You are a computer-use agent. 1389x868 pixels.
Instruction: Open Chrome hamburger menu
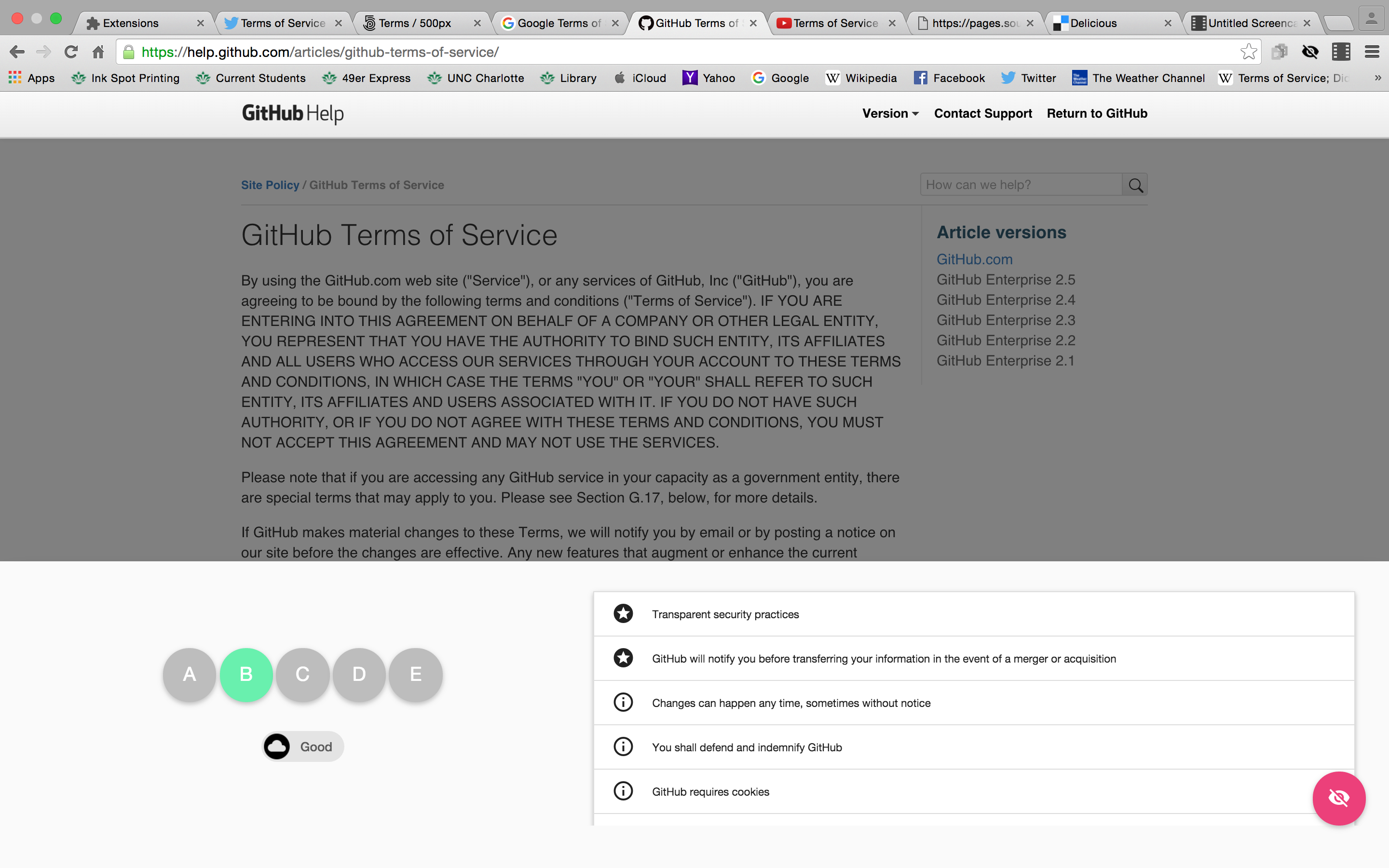pyautogui.click(x=1372, y=52)
